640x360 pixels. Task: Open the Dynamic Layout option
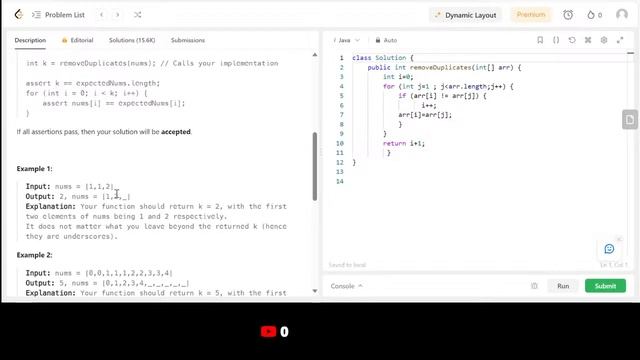465,15
